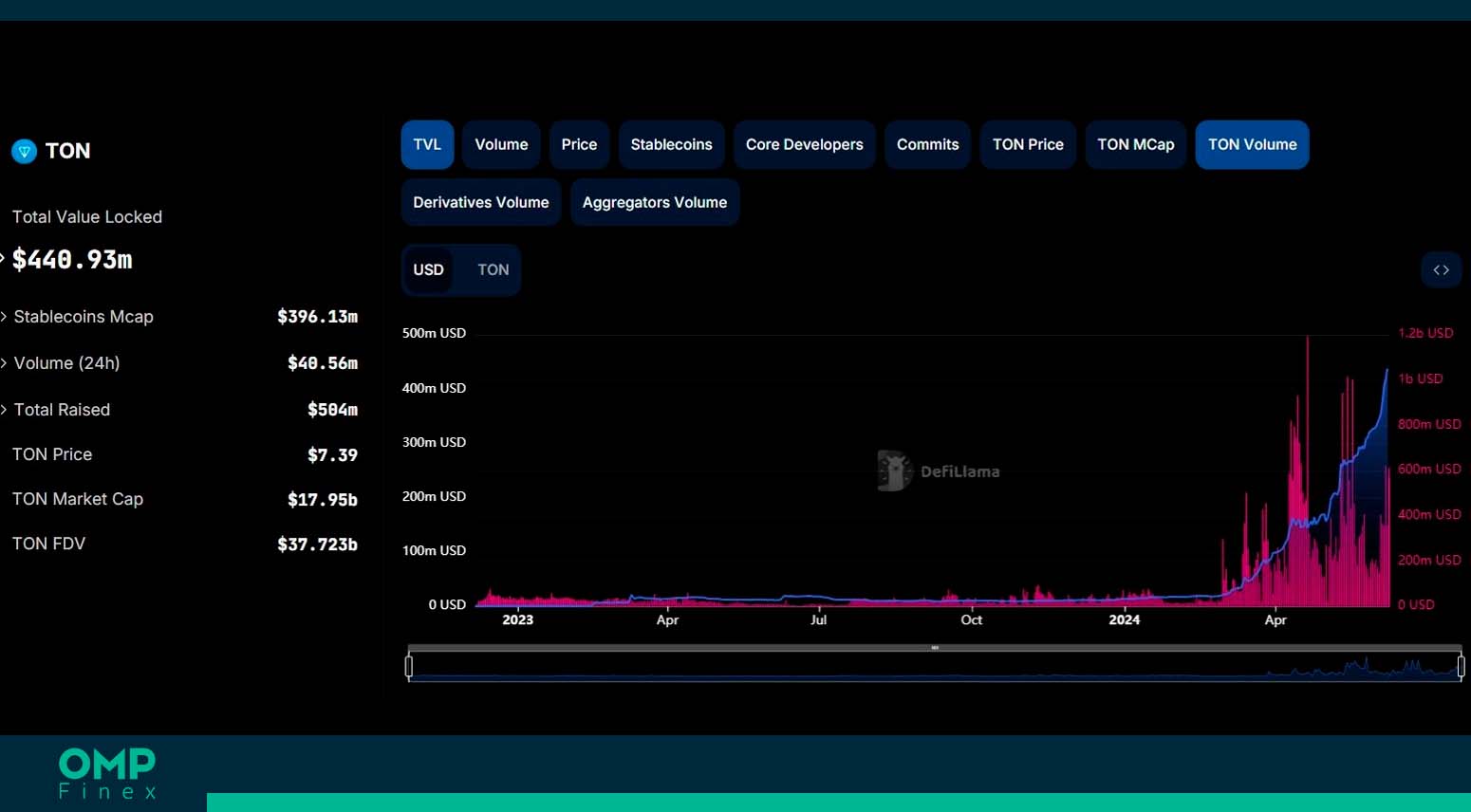Click the left range slider handle
This screenshot has width=1471, height=812.
[x=409, y=667]
